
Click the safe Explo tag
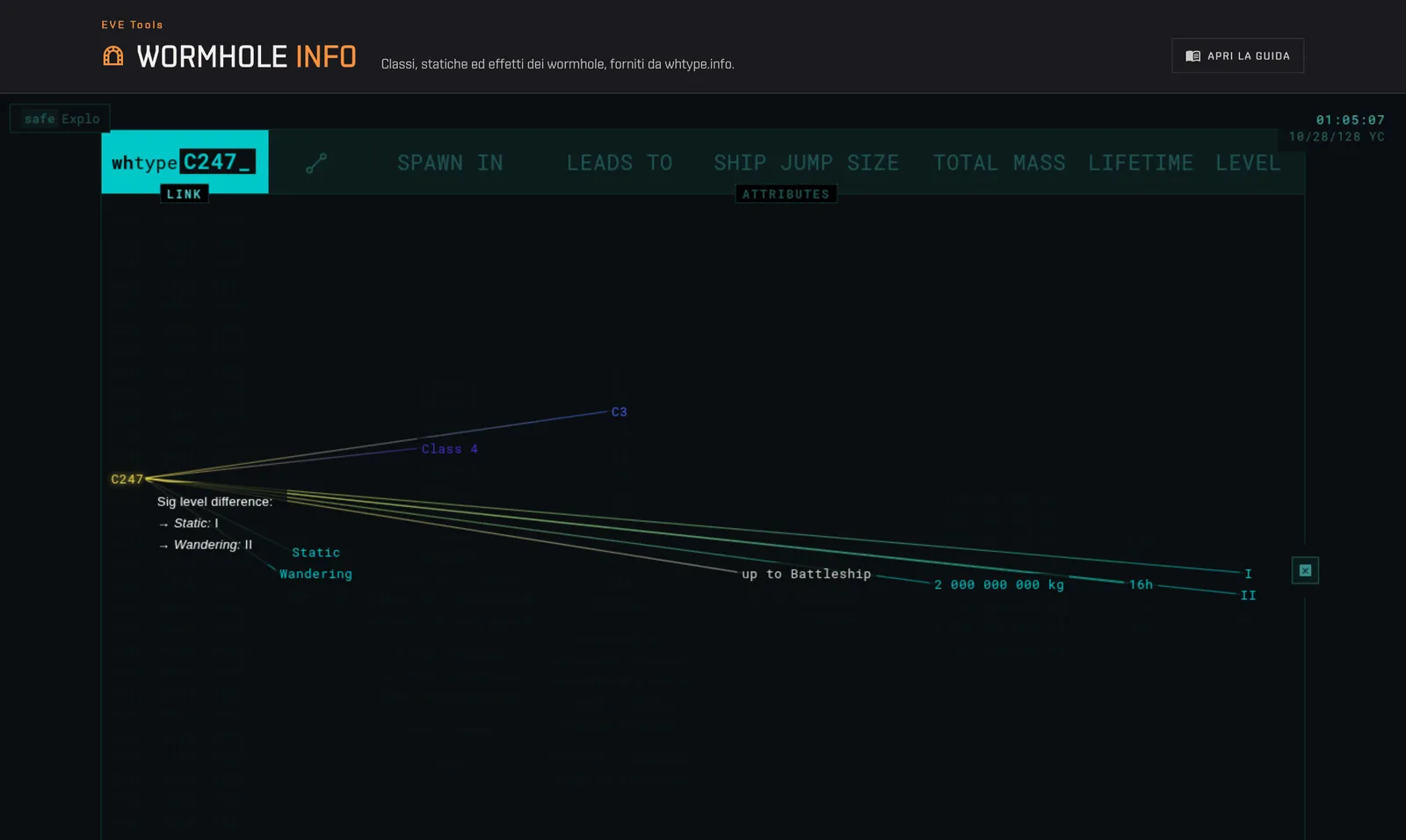pos(61,119)
